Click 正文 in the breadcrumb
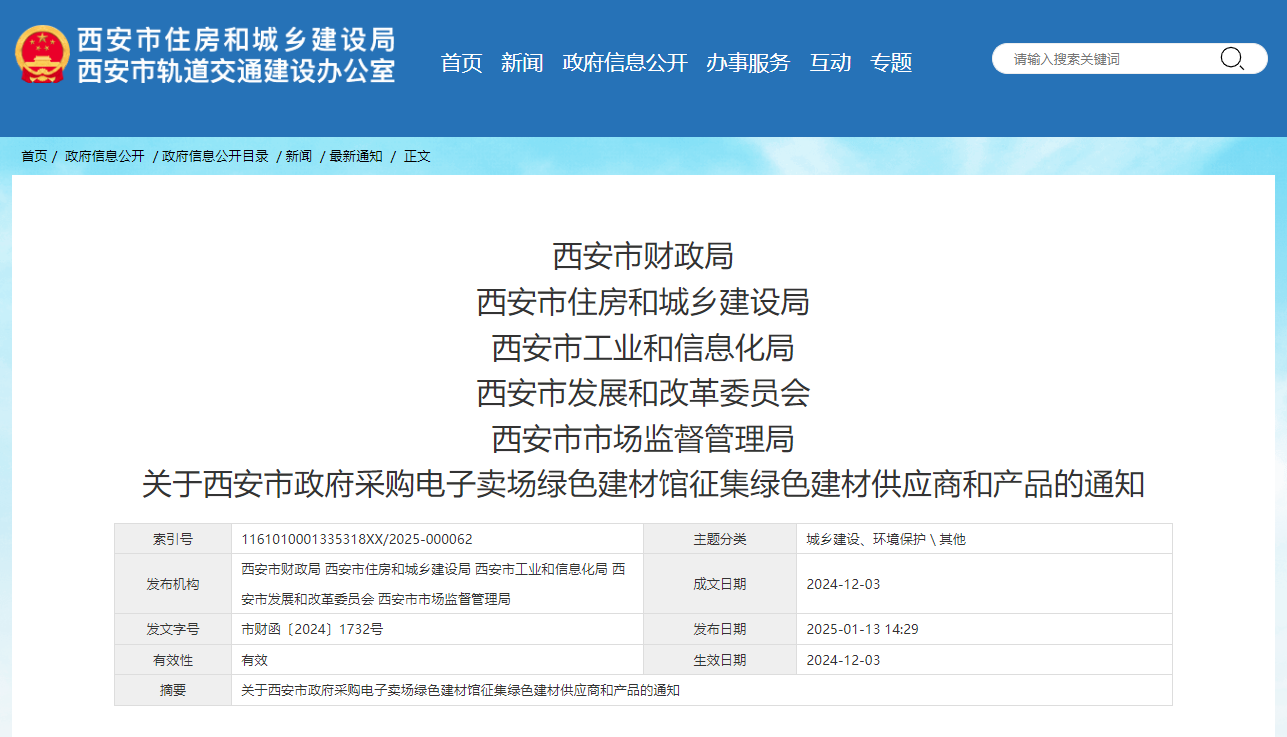 coord(415,156)
